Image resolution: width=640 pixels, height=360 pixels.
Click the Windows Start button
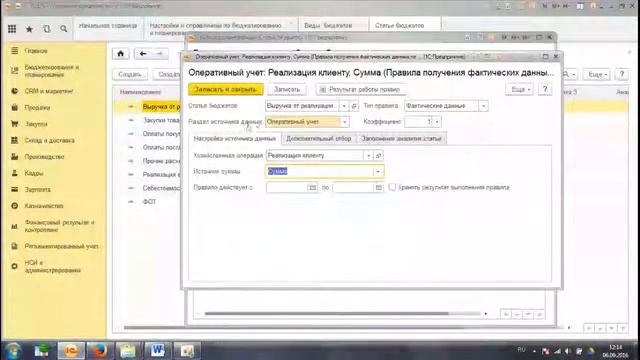13,351
